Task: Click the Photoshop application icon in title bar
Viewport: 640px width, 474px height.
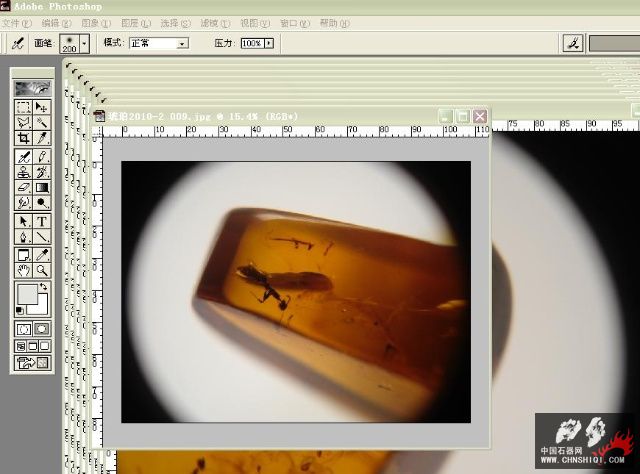Action: point(5,6)
